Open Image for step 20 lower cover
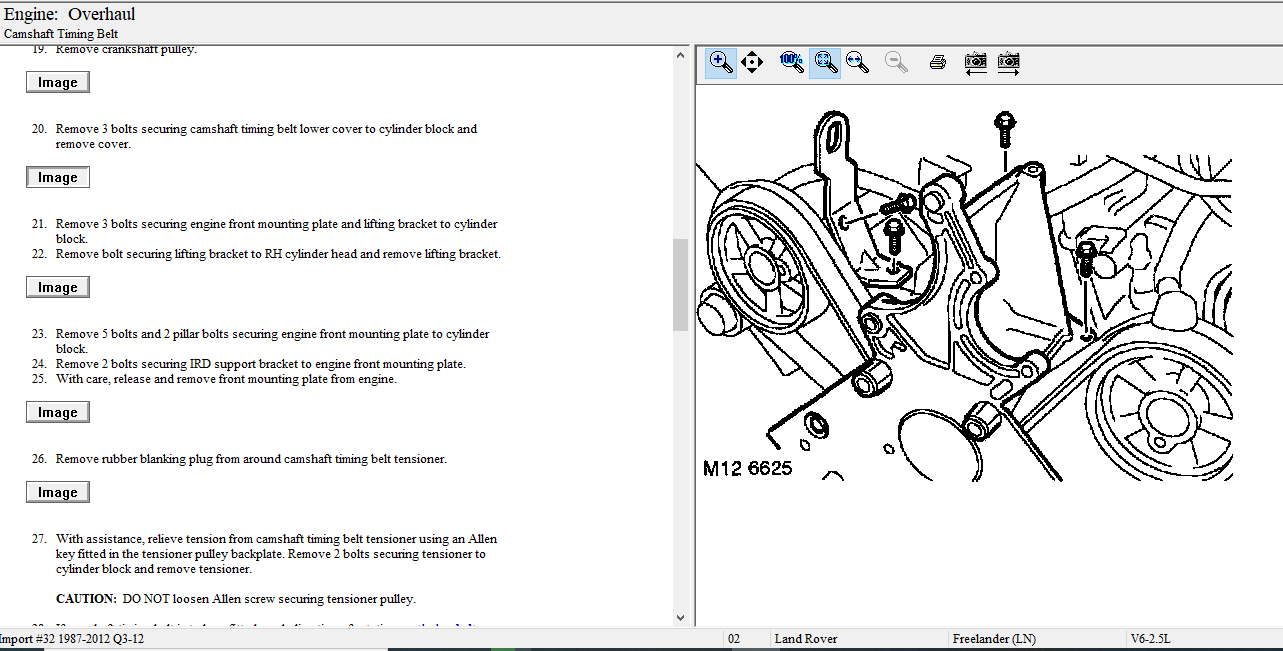Viewport: 1283px width, 651px height. pyautogui.click(x=58, y=177)
